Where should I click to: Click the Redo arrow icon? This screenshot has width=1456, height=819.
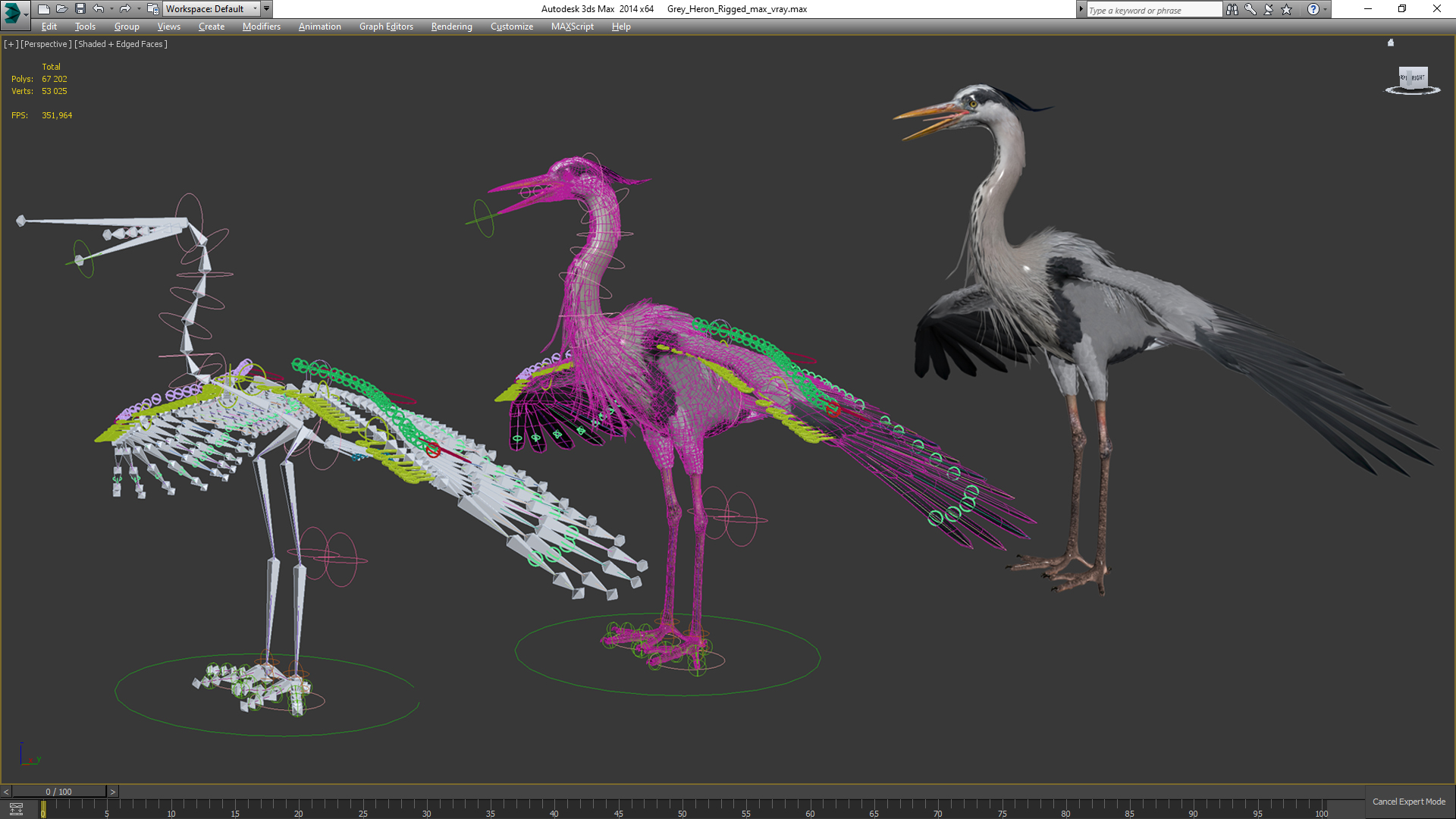(124, 9)
